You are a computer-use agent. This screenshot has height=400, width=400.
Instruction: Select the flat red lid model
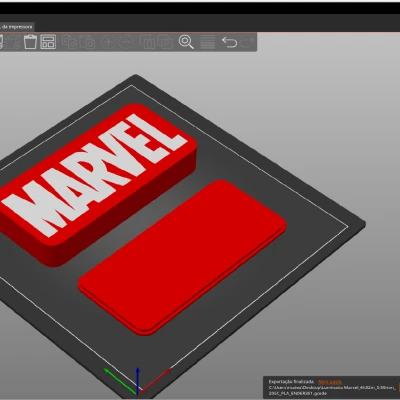[182, 257]
